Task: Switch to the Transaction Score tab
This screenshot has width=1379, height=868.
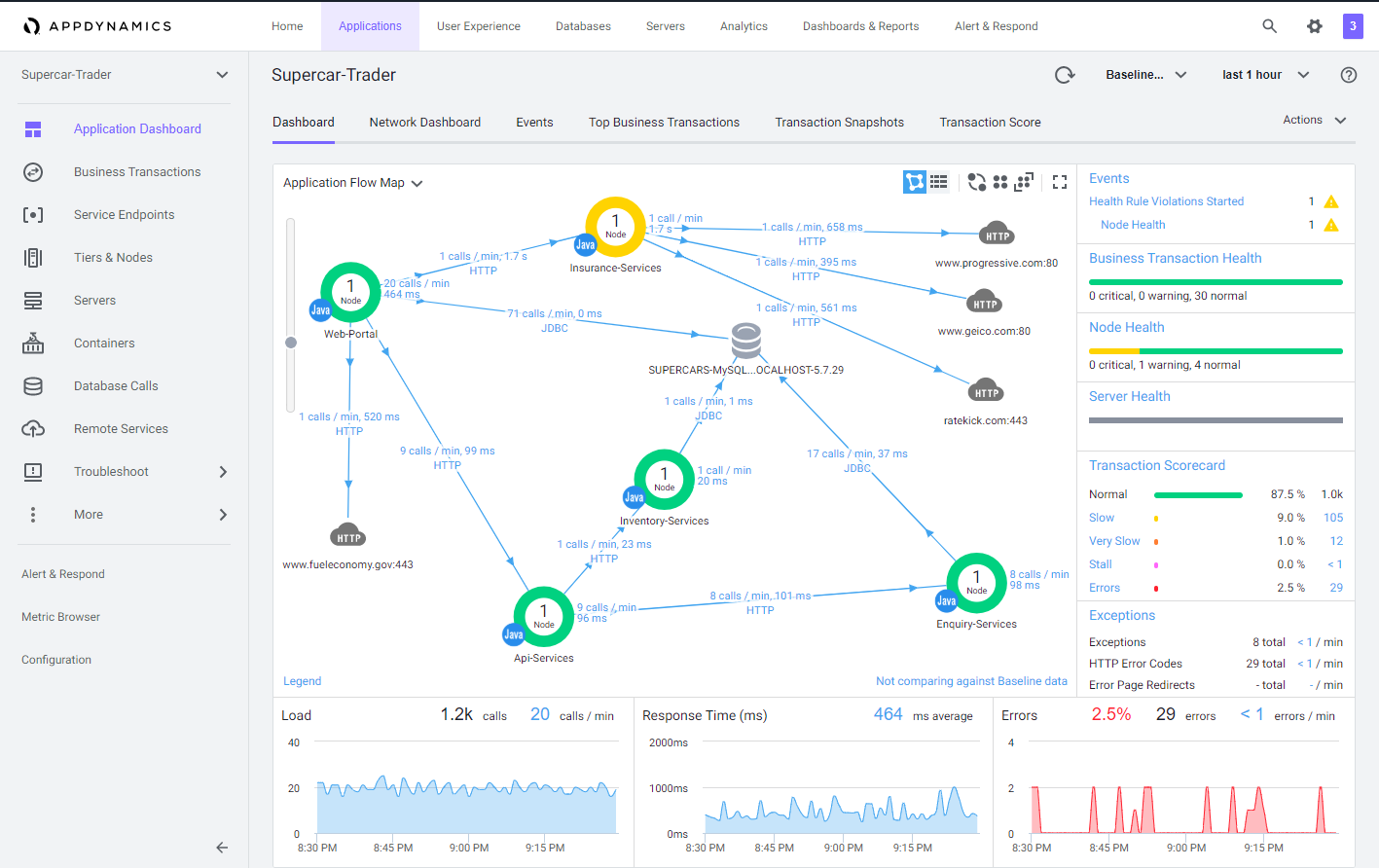Action: [x=990, y=123]
